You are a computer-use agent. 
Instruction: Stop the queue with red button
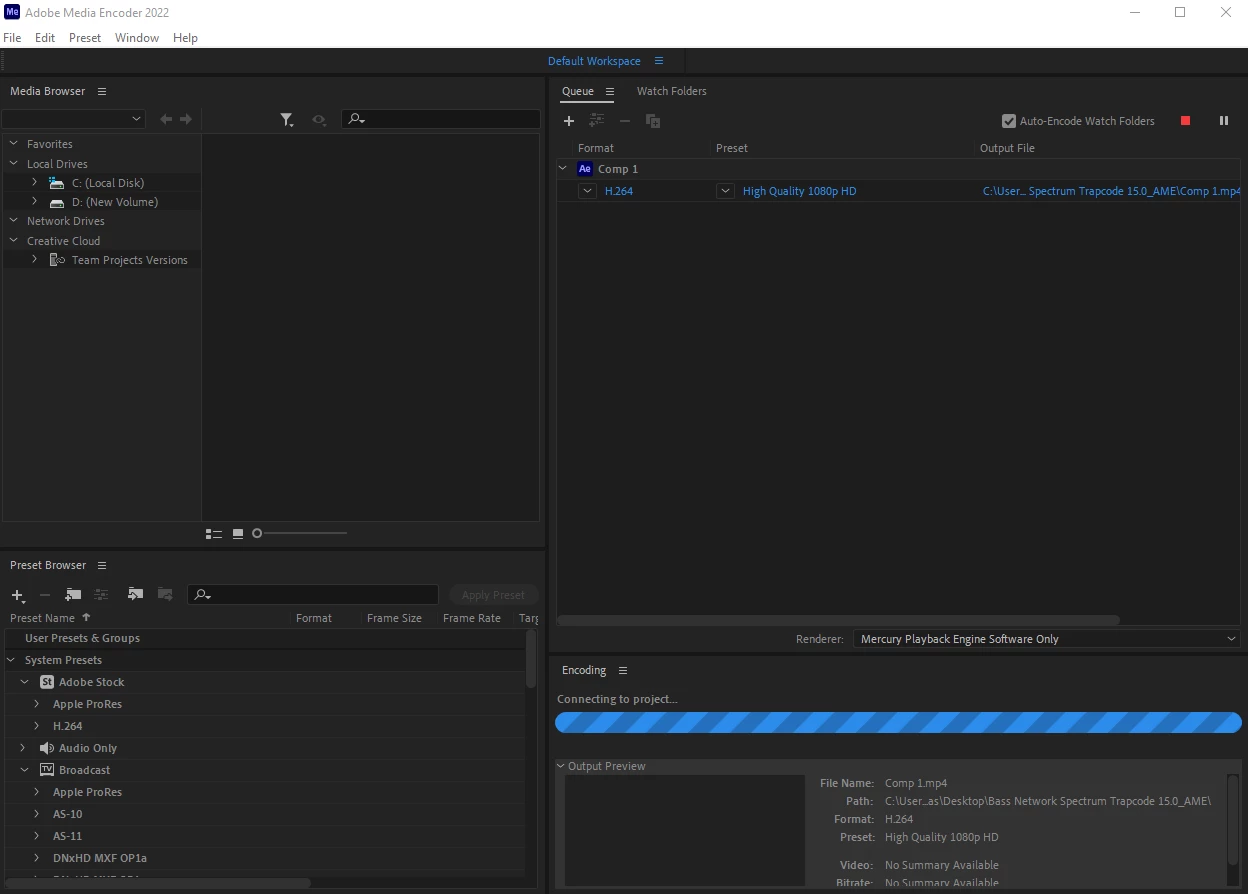click(1186, 121)
